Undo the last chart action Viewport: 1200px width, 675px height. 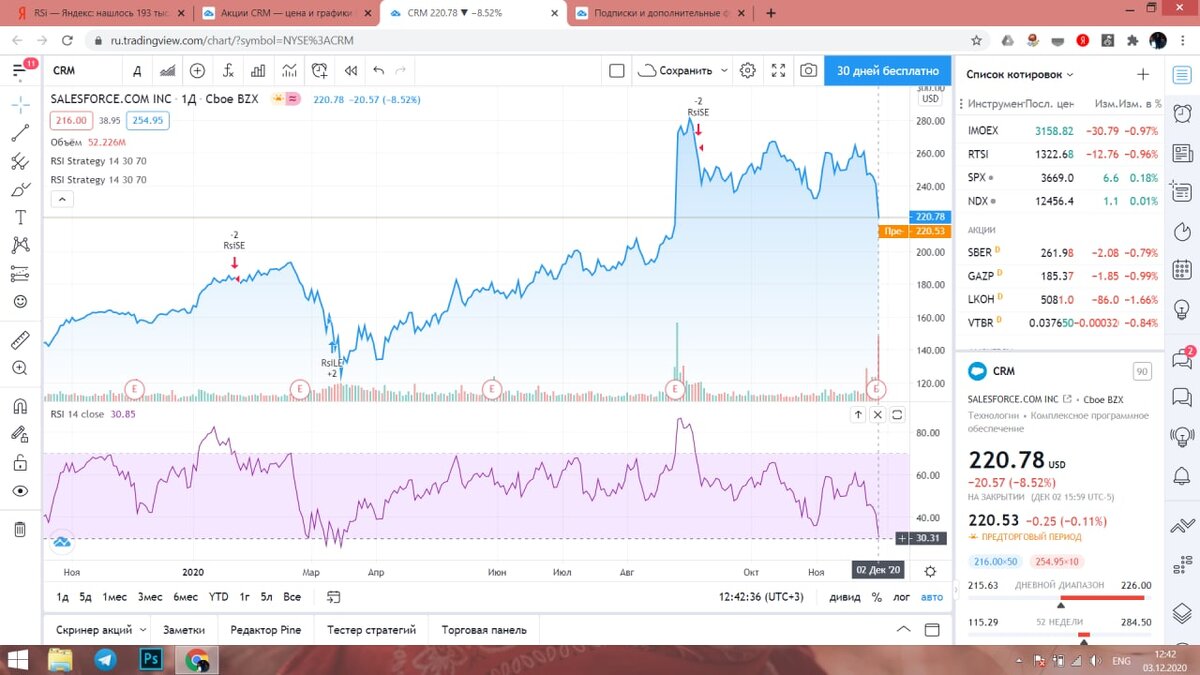click(378, 71)
